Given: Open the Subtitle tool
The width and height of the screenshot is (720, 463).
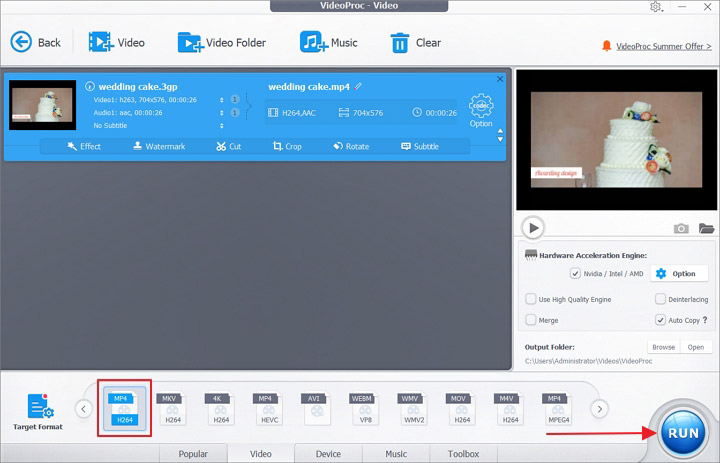Looking at the screenshot, I should tap(420, 147).
